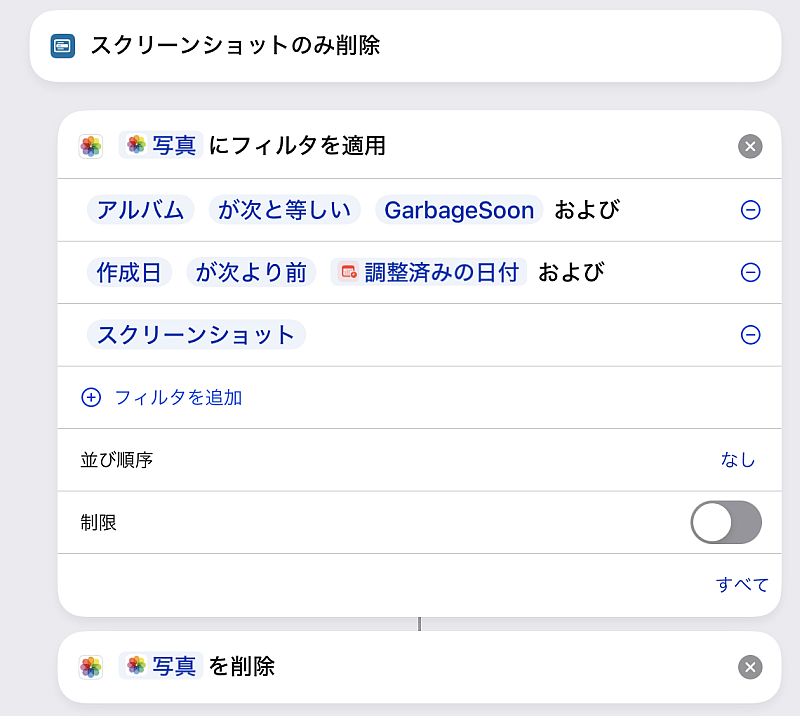Viewport: 800px width, 716px height.
Task: Click the comment action icon beside スクリーンショットのみ削除
Action: click(x=63, y=46)
